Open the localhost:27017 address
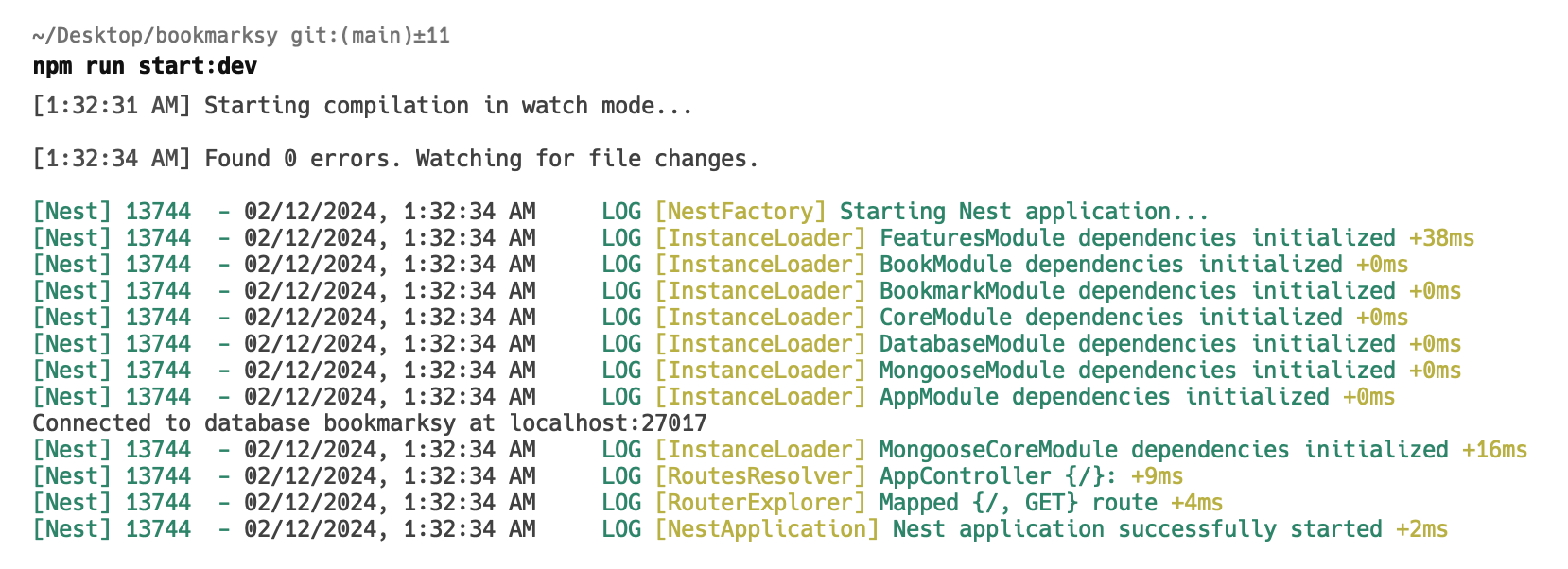1568x569 pixels. tap(608, 423)
